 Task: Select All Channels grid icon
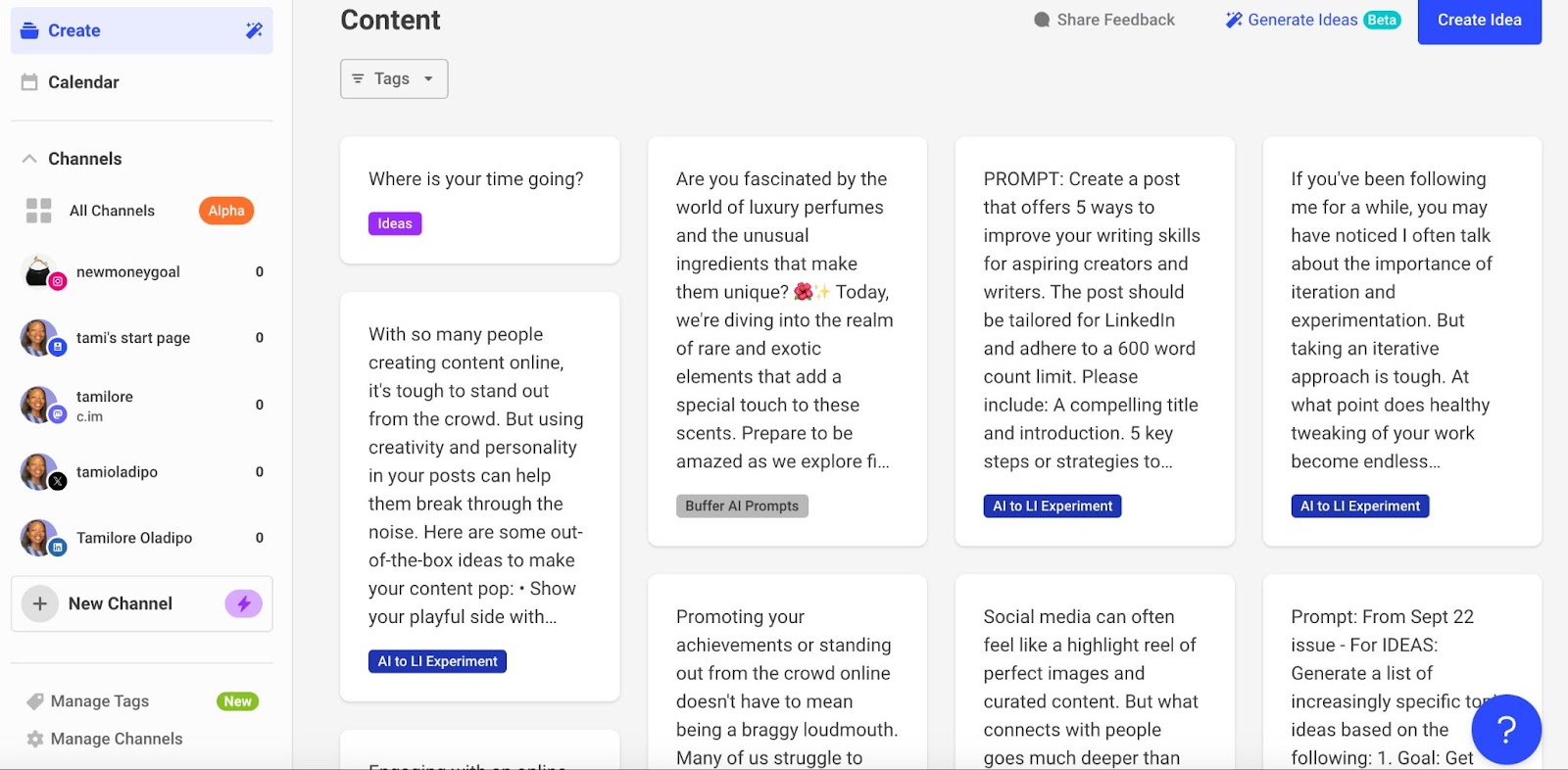(39, 211)
